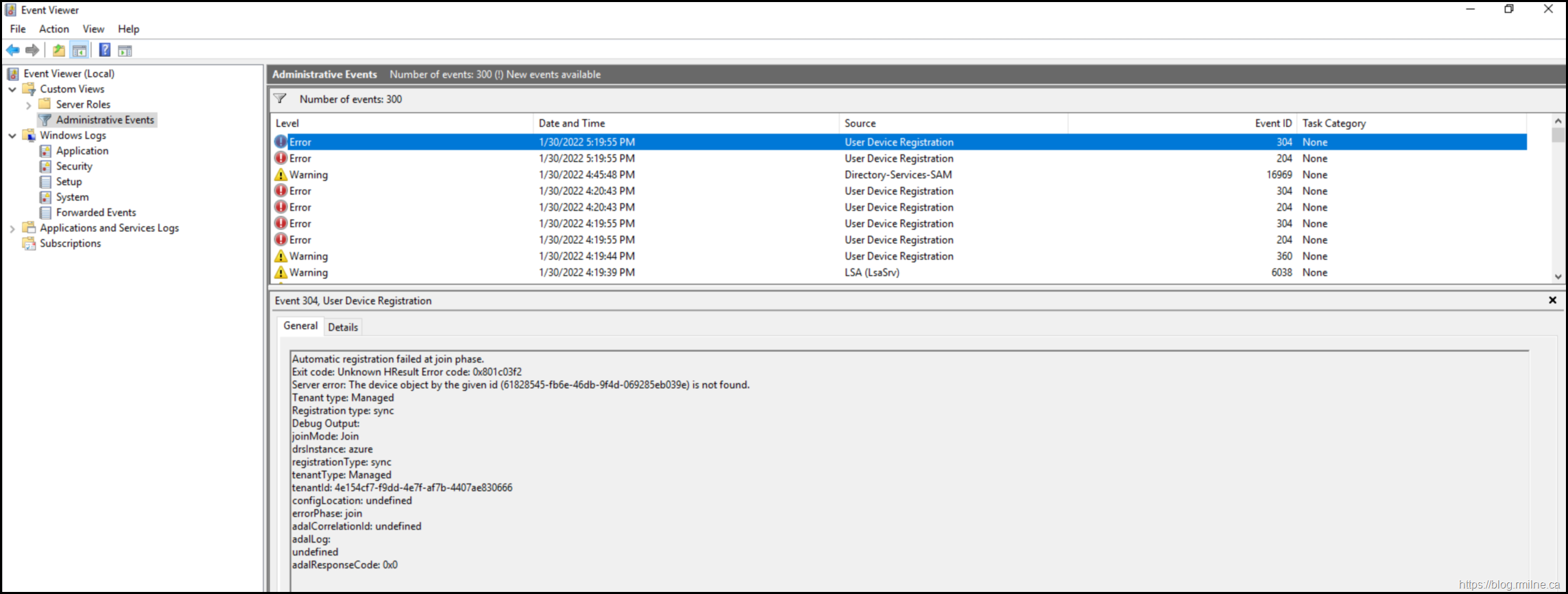Click the Up One Level folder icon
1568x594 pixels.
pos(59,50)
